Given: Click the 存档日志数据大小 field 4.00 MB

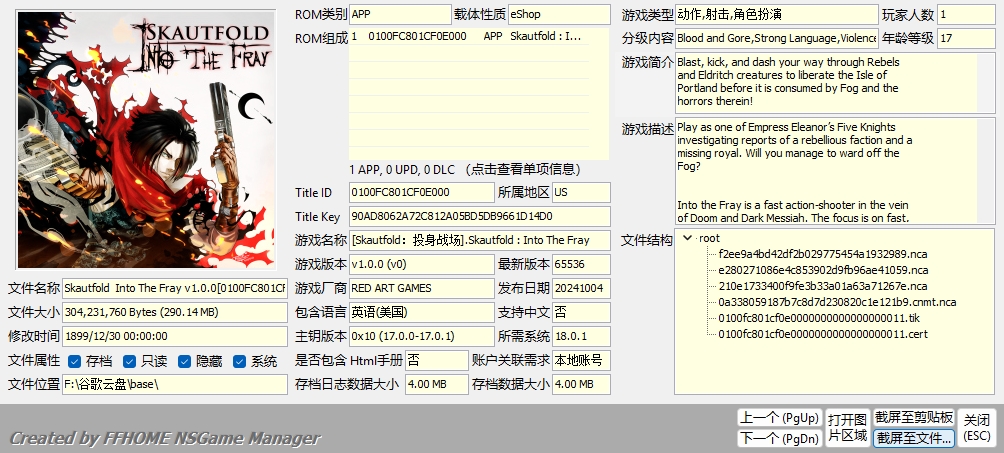Looking at the screenshot, I should click(437, 384).
